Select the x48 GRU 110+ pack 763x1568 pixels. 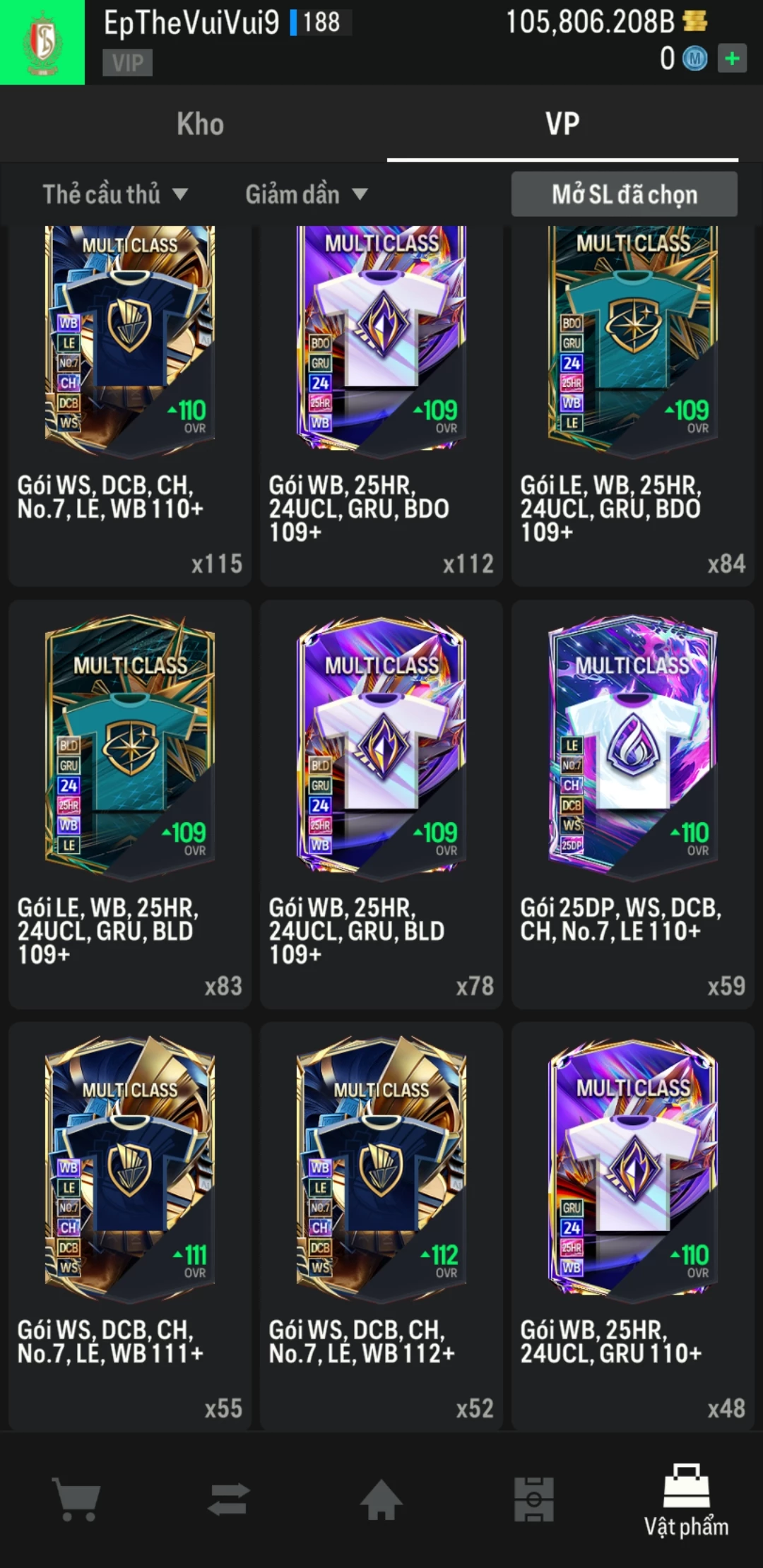(633, 1226)
